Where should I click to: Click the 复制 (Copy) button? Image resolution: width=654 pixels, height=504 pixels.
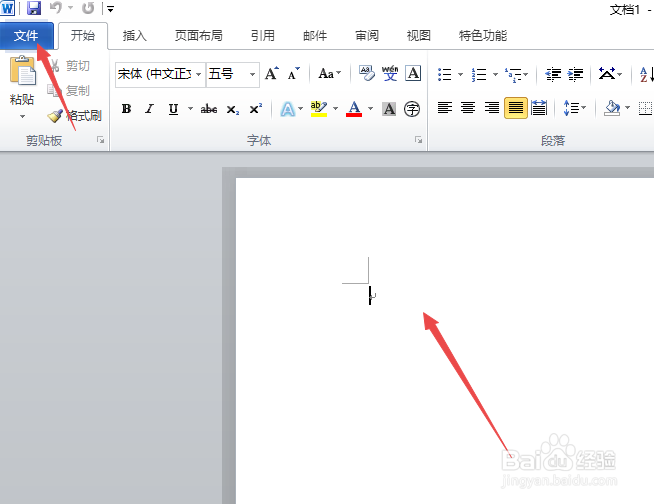[x=69, y=91]
